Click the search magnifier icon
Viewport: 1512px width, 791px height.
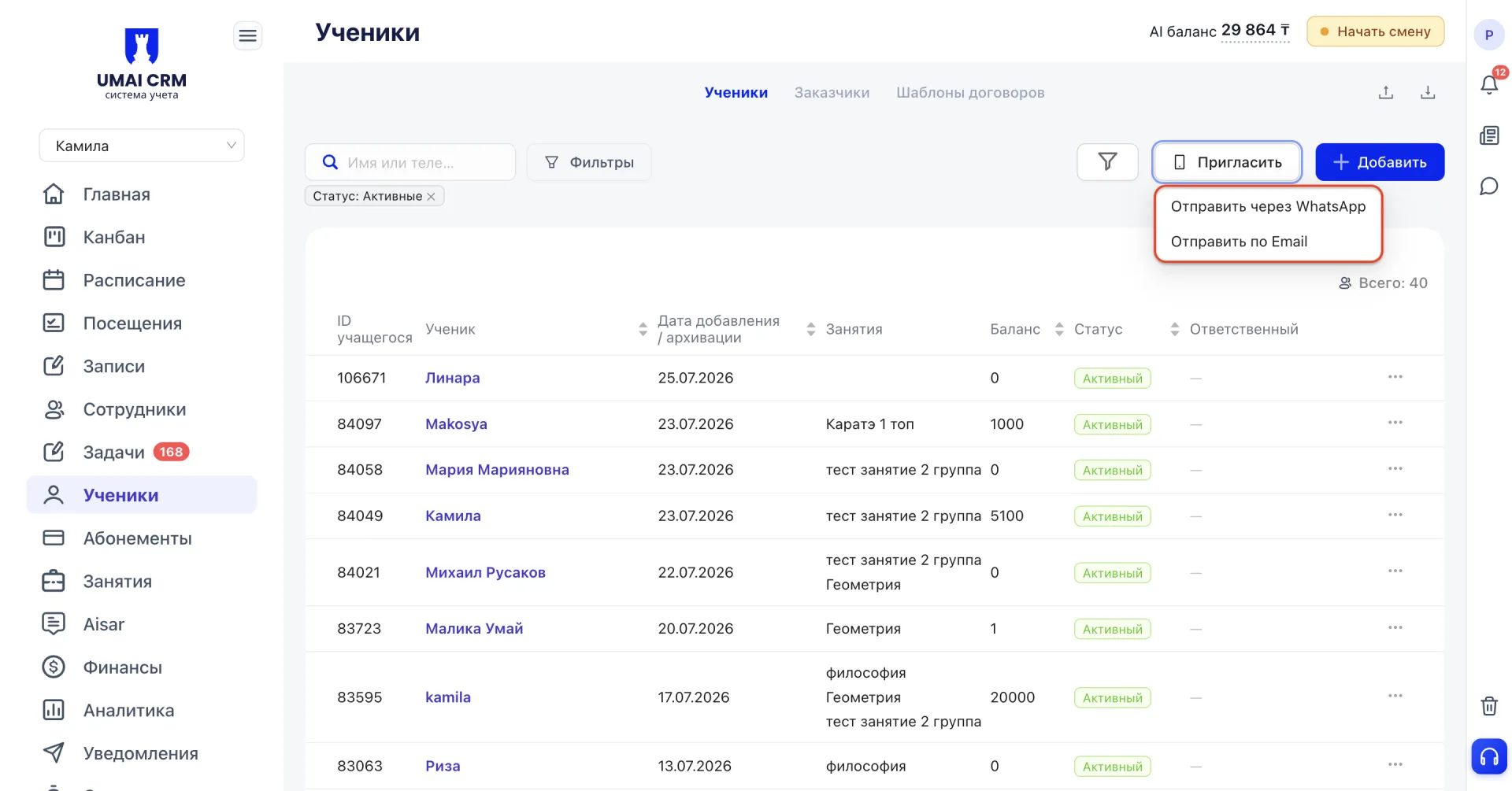tap(331, 162)
